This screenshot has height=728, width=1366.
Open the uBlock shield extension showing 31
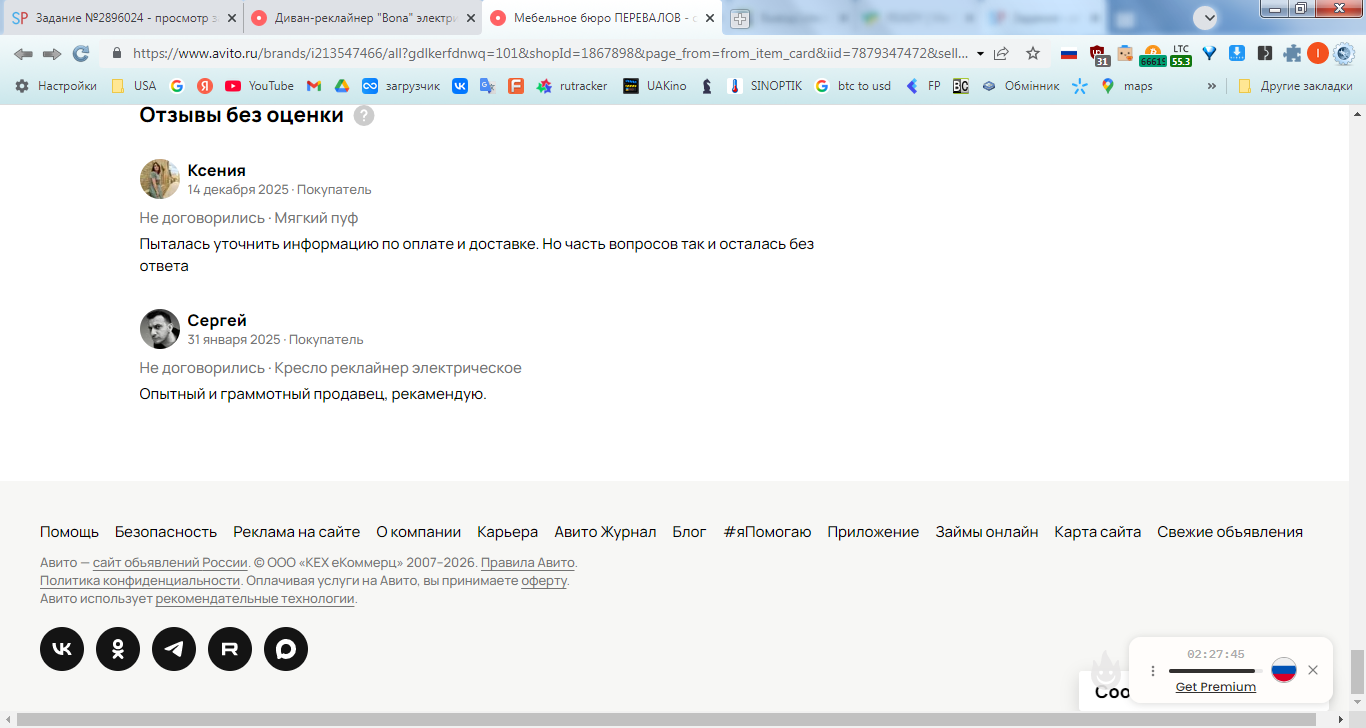pyautogui.click(x=1098, y=55)
